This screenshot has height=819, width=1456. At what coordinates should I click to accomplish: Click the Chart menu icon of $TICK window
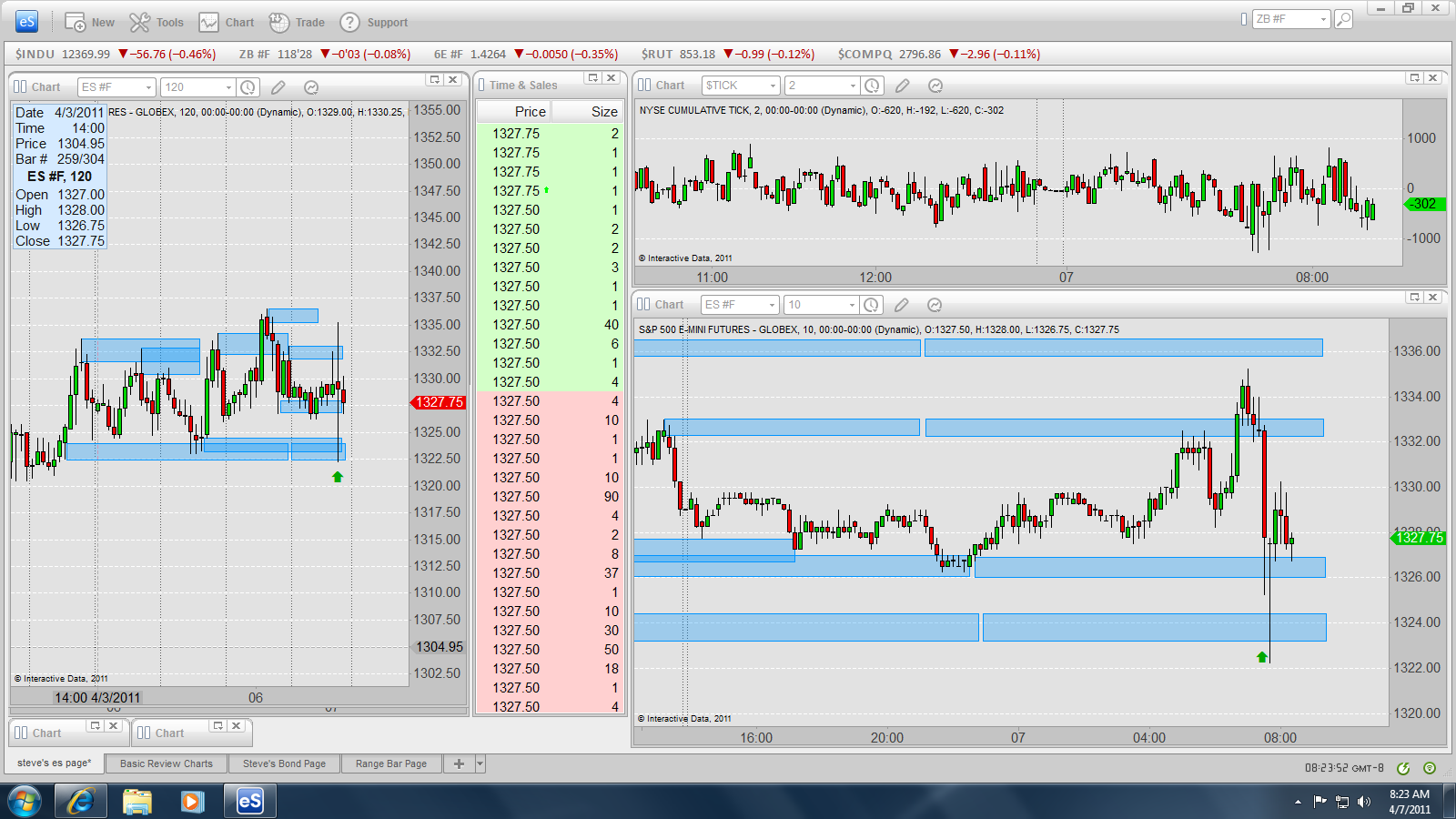tap(644, 86)
